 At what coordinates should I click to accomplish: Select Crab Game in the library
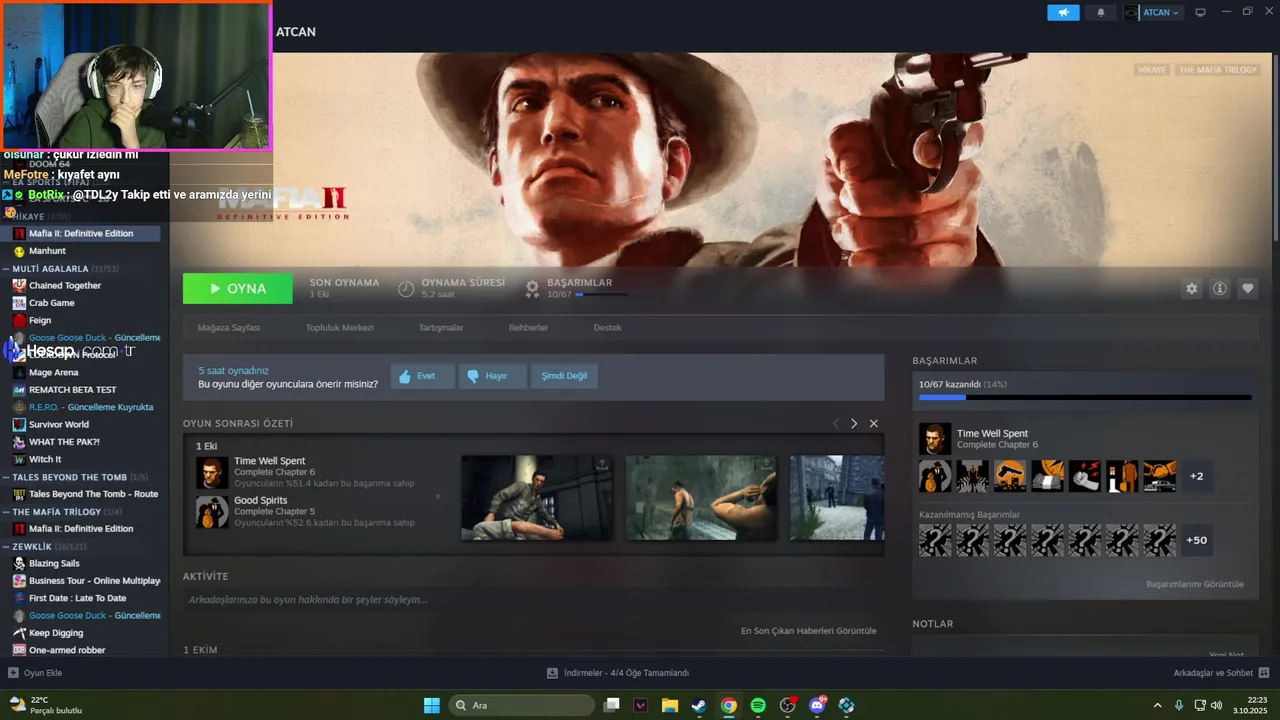pyautogui.click(x=51, y=303)
